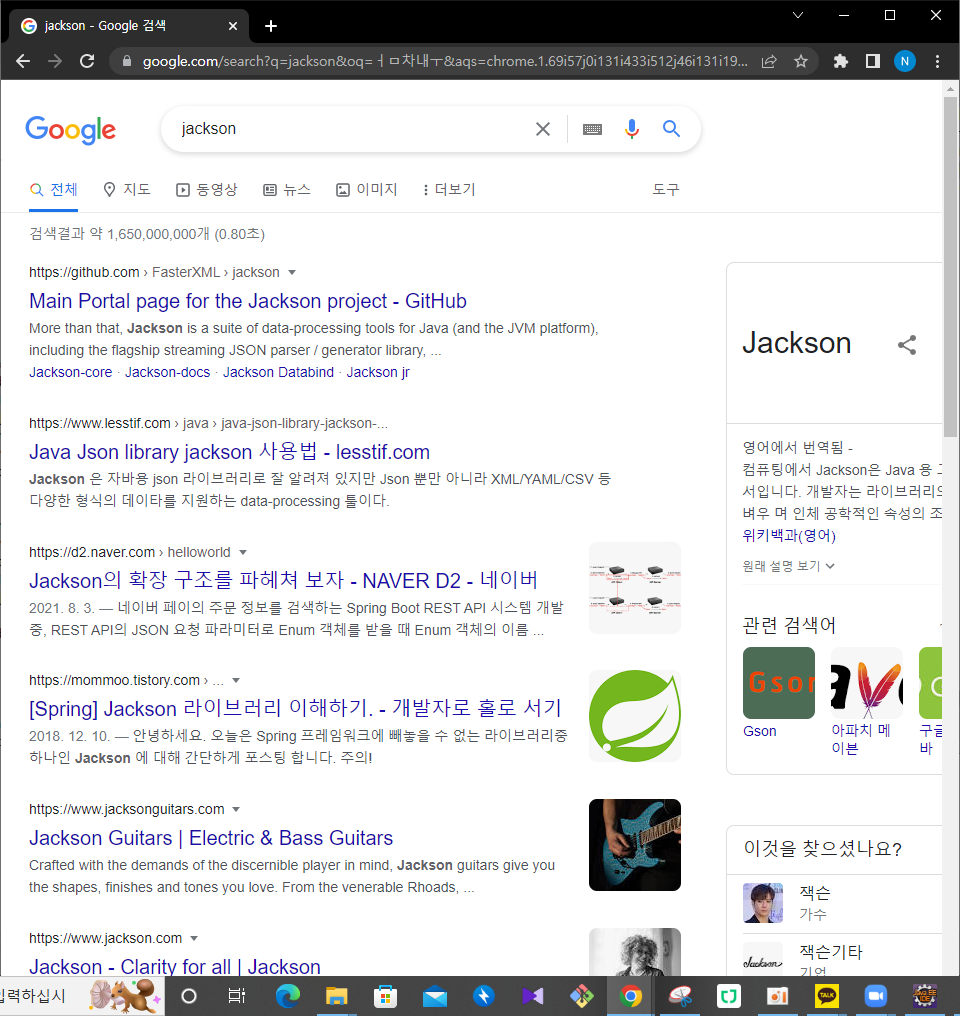Open the share this page icon in address bar
The height and width of the screenshot is (1016, 960).
click(769, 62)
